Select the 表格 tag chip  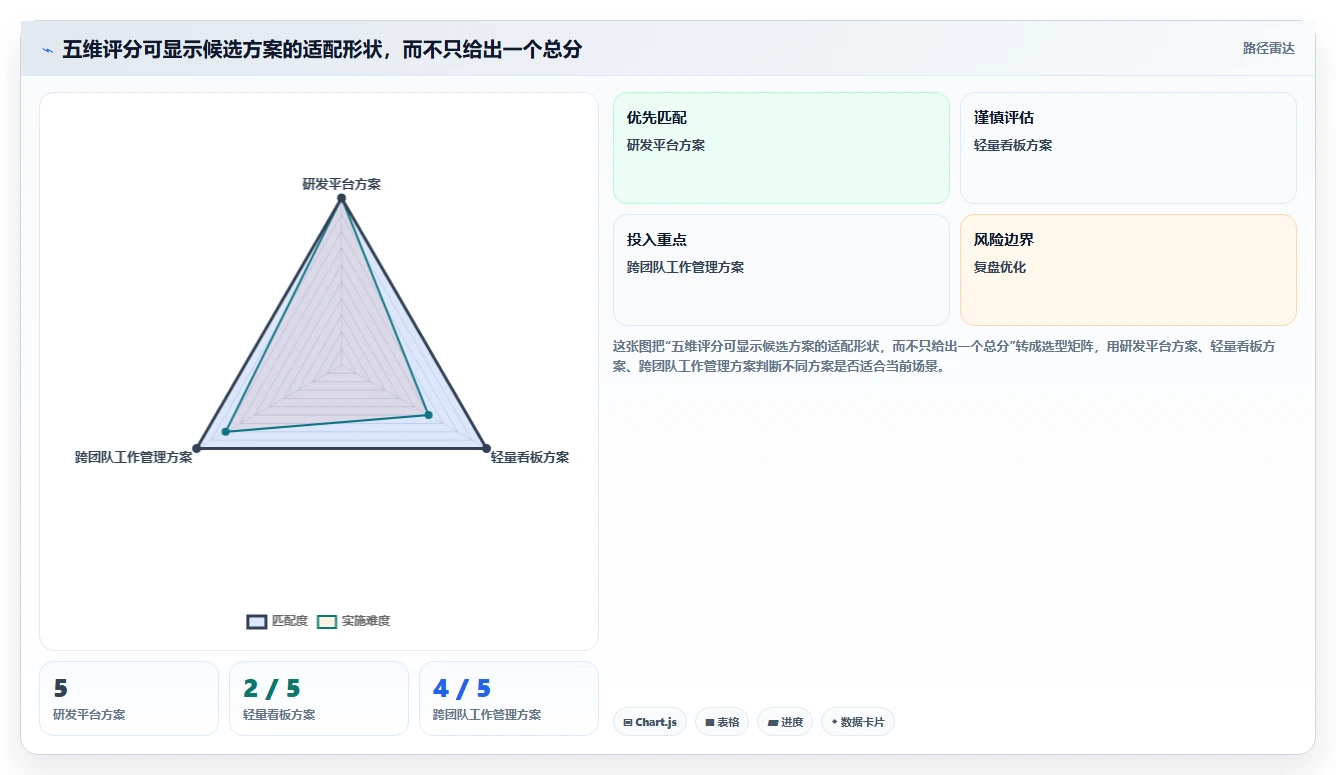pyautogui.click(x=722, y=722)
